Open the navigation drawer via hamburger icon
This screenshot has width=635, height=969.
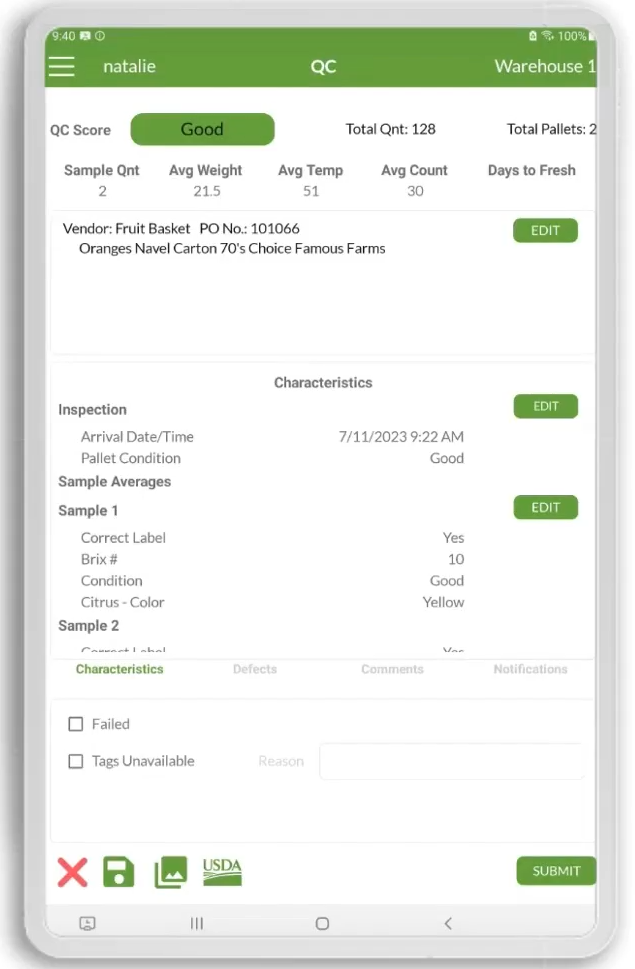[61, 67]
